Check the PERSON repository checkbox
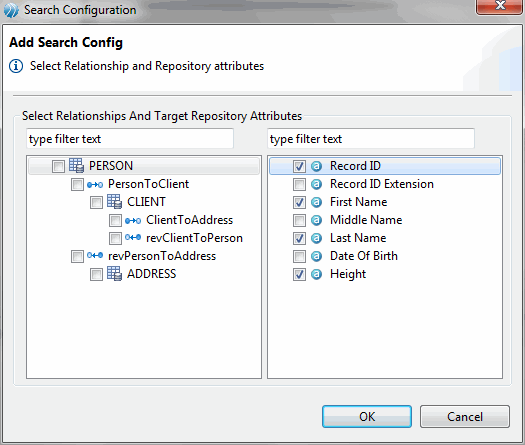 point(58,166)
